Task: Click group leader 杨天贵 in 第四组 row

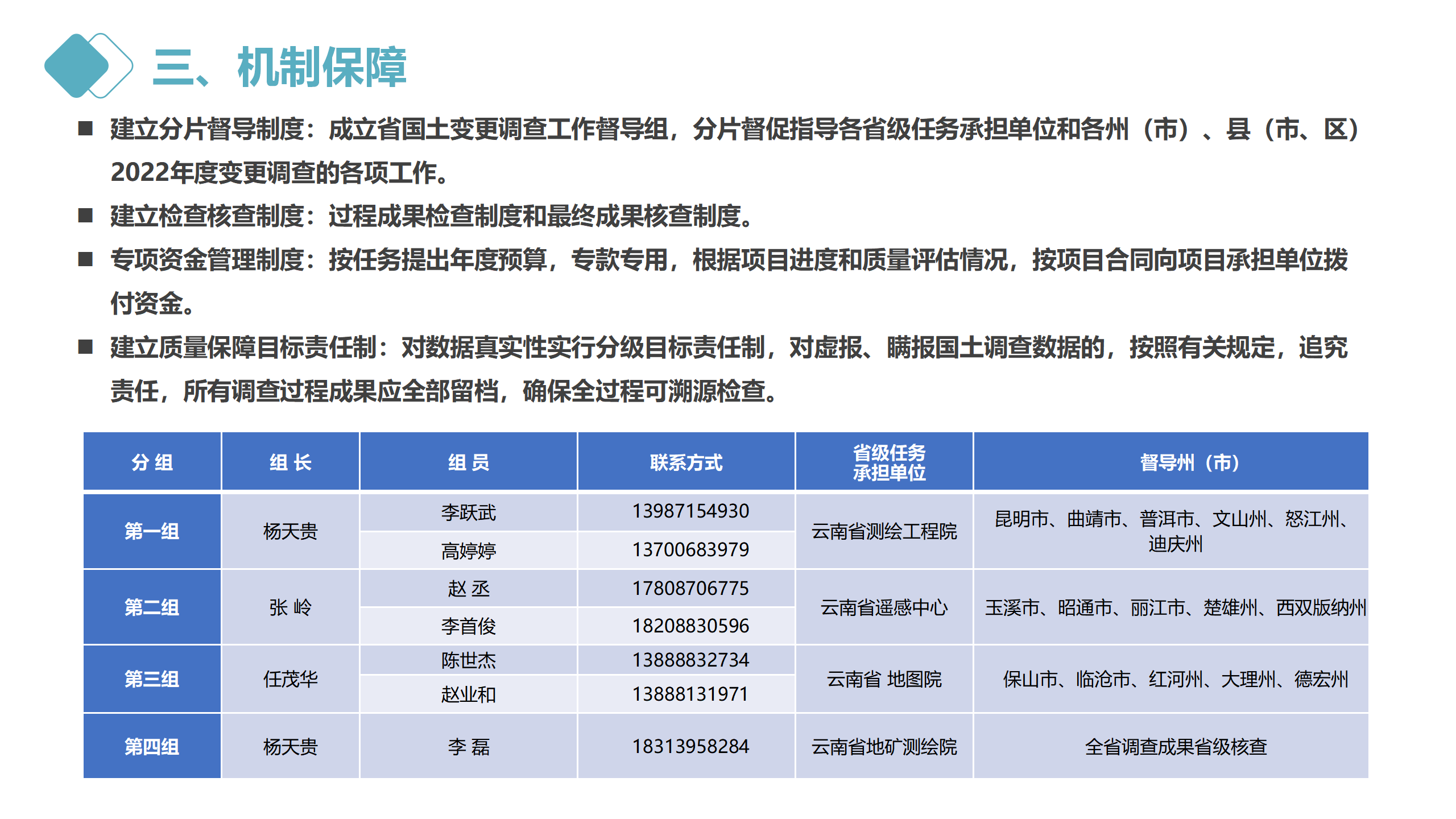Action: pos(290,746)
